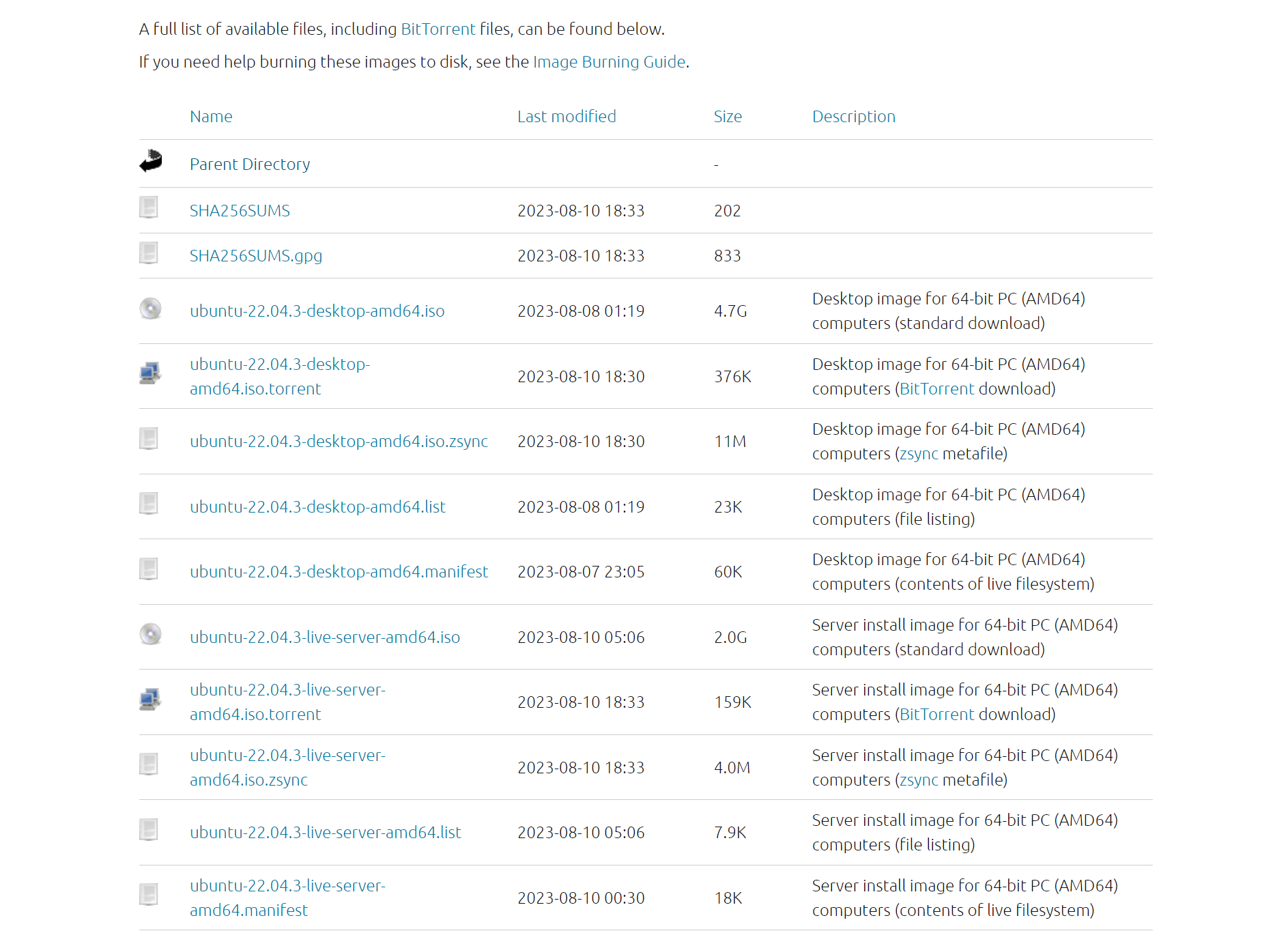Click the disc icon for desktop-amd64.iso
Image resolution: width=1288 pixels, height=946 pixels.
(150, 309)
